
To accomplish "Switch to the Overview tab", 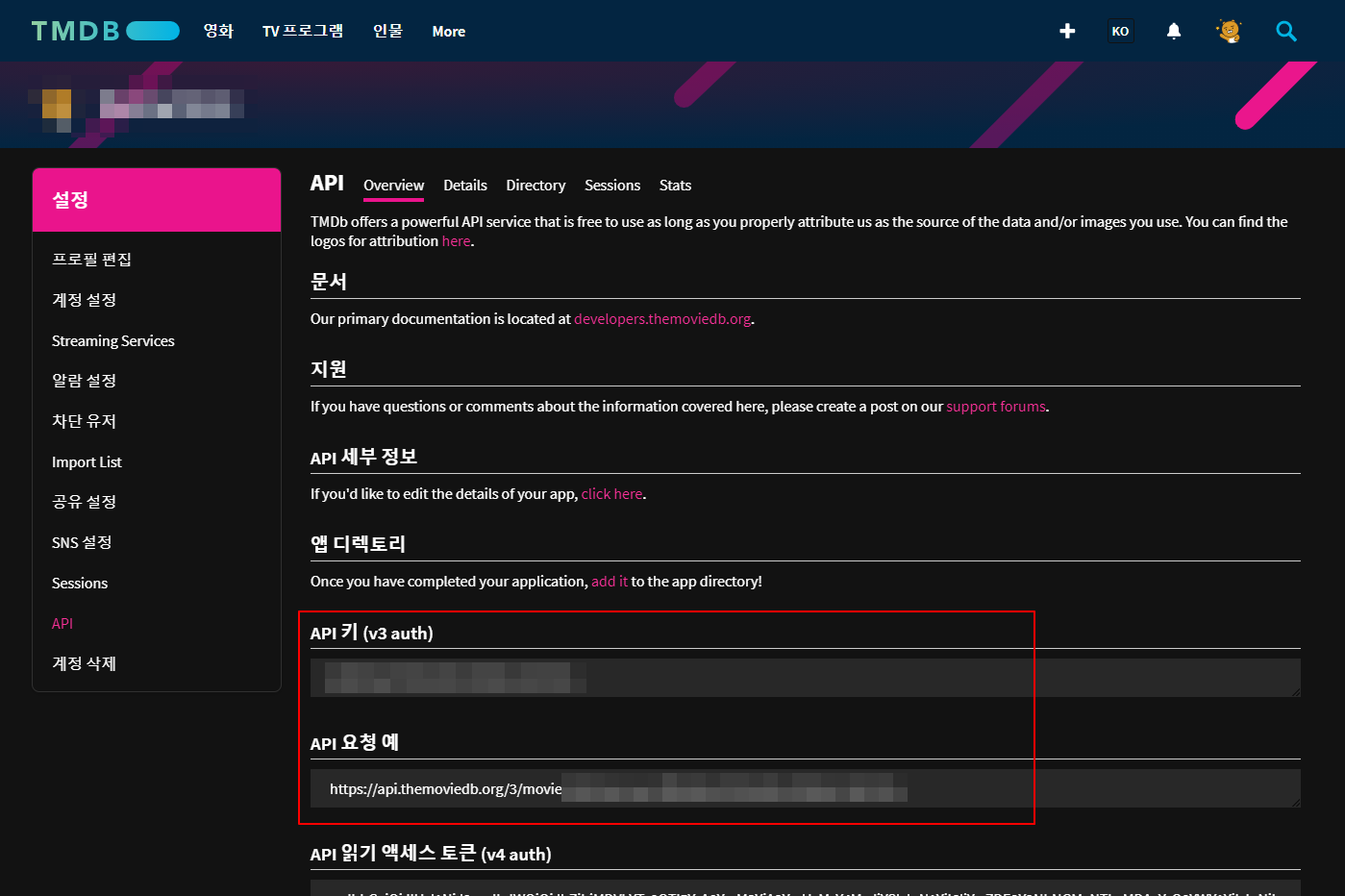I will 393,186.
